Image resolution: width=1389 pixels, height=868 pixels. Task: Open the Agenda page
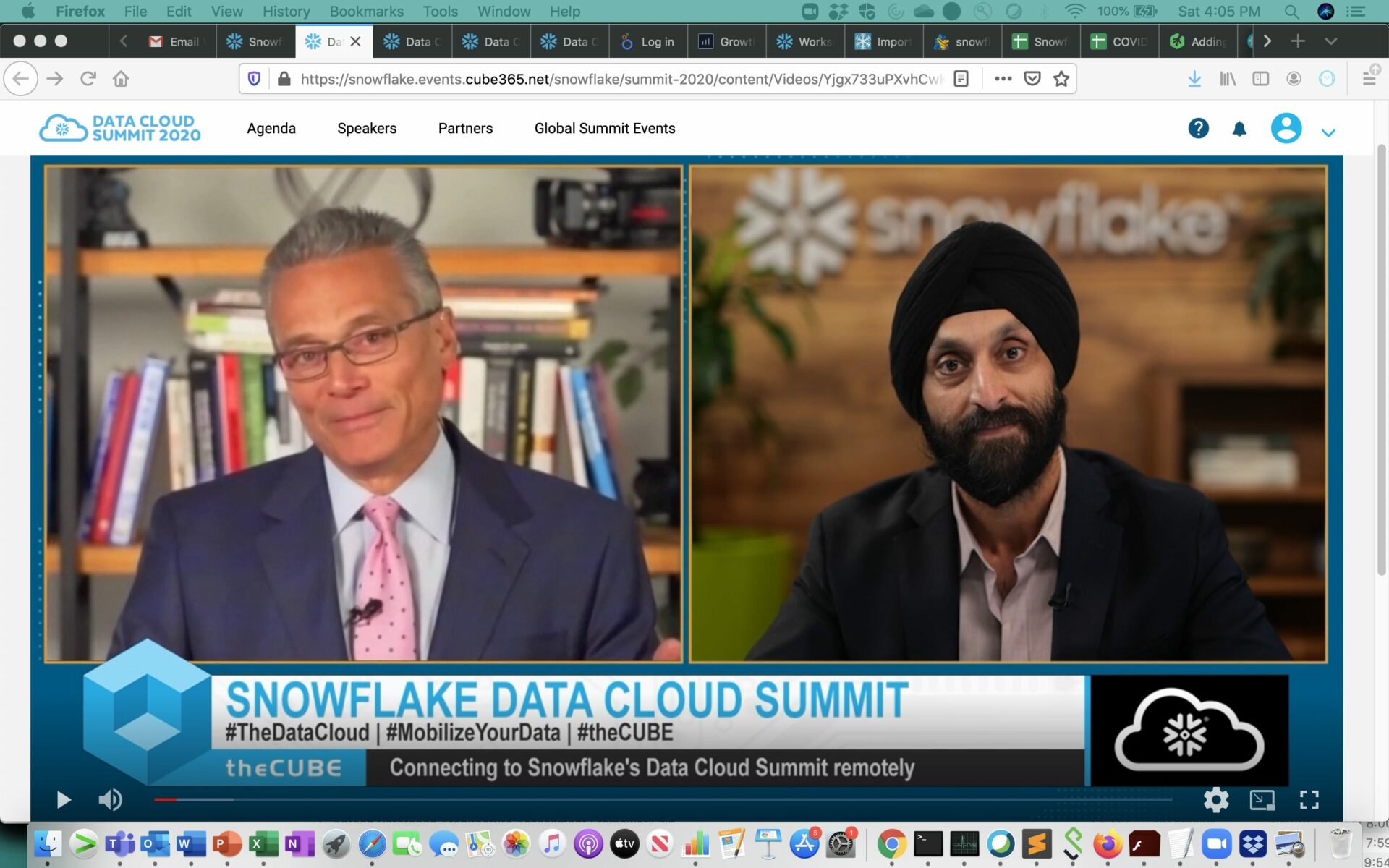271,129
